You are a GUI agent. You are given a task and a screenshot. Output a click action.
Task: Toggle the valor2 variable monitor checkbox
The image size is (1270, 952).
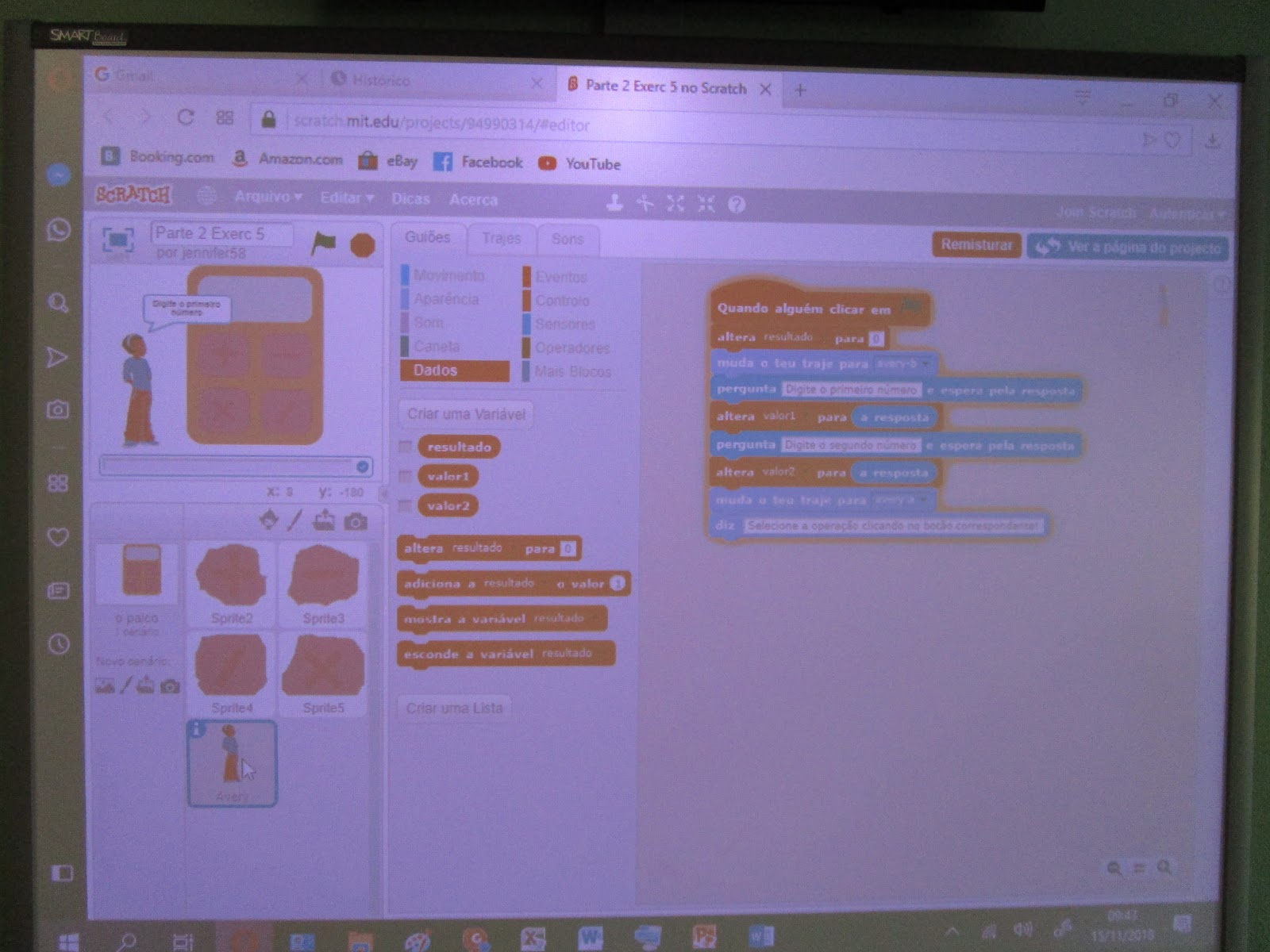405,505
